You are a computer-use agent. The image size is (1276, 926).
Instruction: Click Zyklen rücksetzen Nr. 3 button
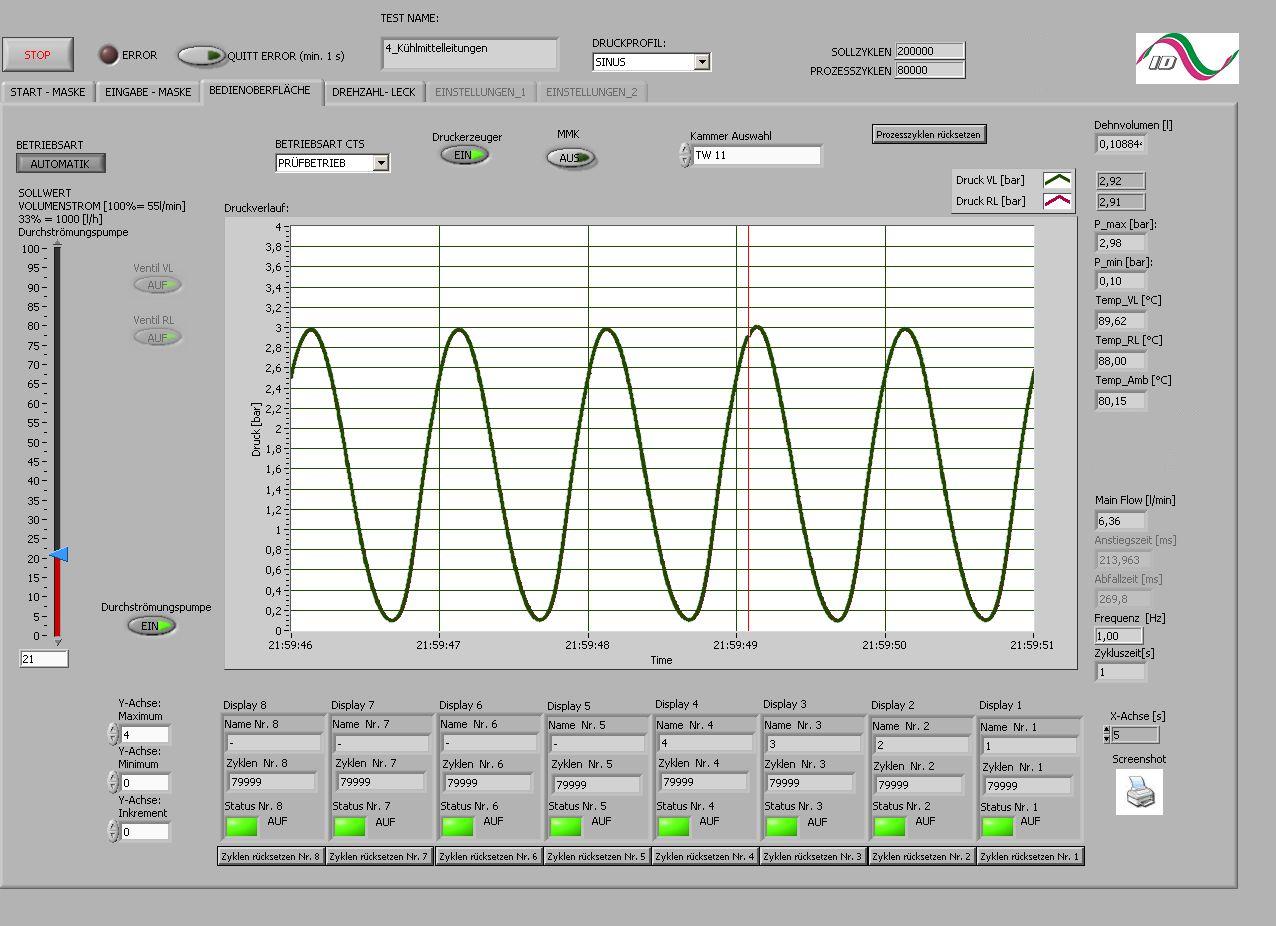pos(812,856)
